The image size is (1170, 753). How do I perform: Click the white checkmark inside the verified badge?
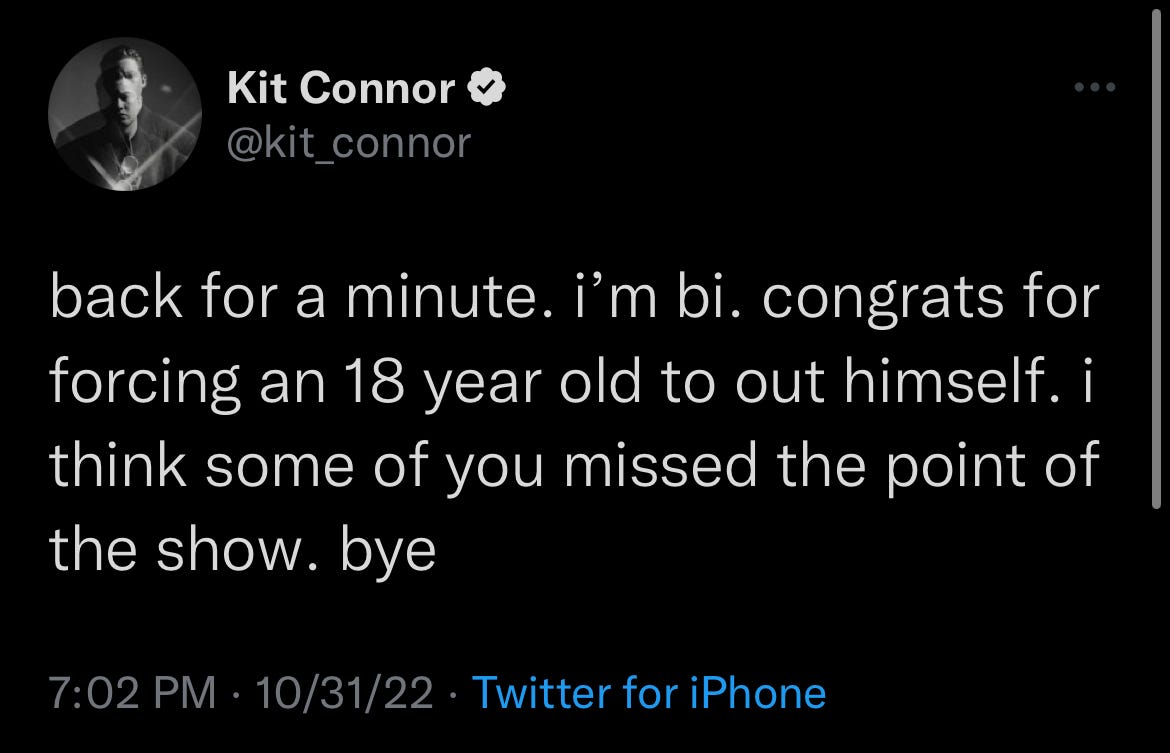tap(487, 87)
